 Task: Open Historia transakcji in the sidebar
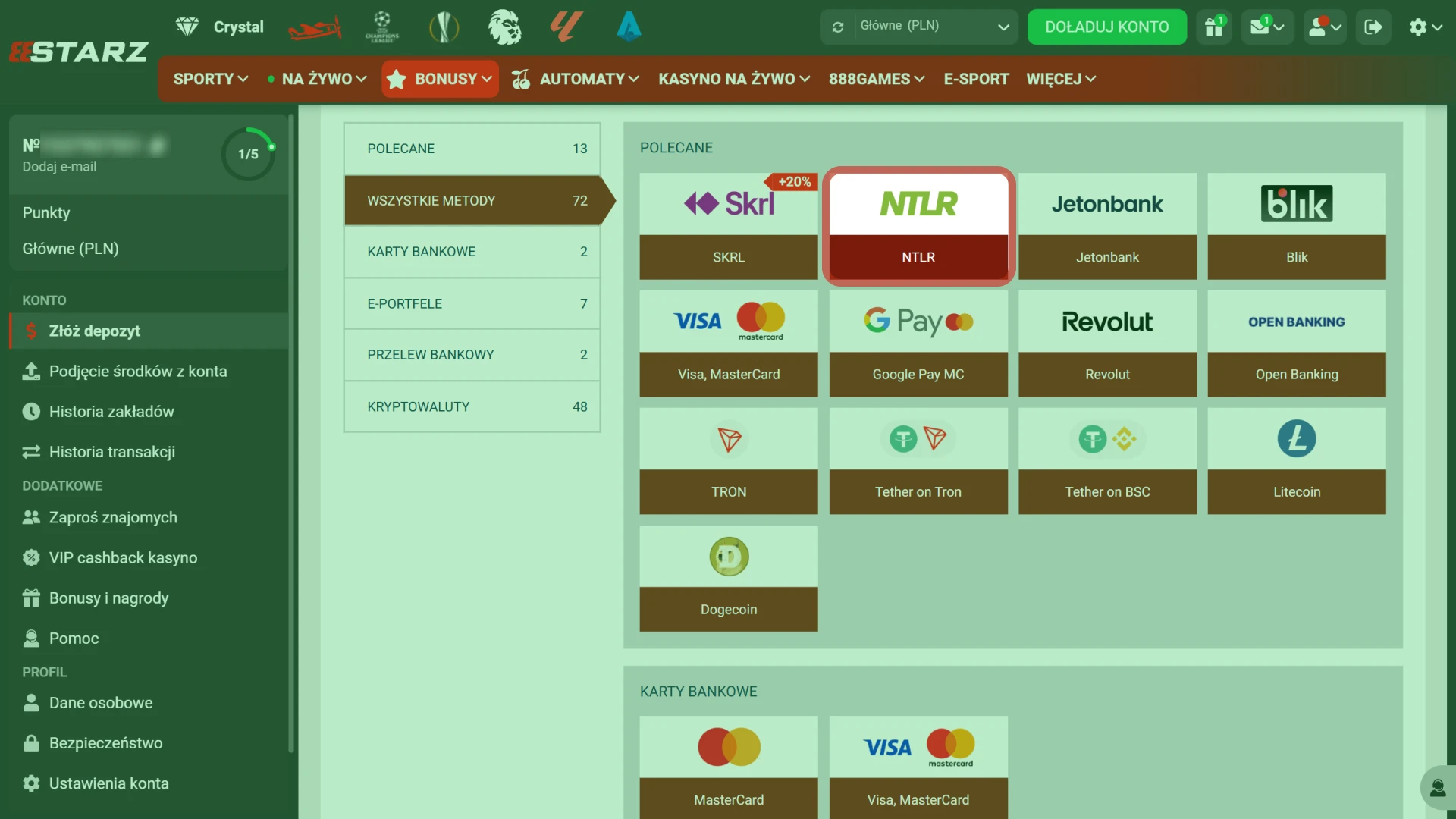[x=111, y=452]
